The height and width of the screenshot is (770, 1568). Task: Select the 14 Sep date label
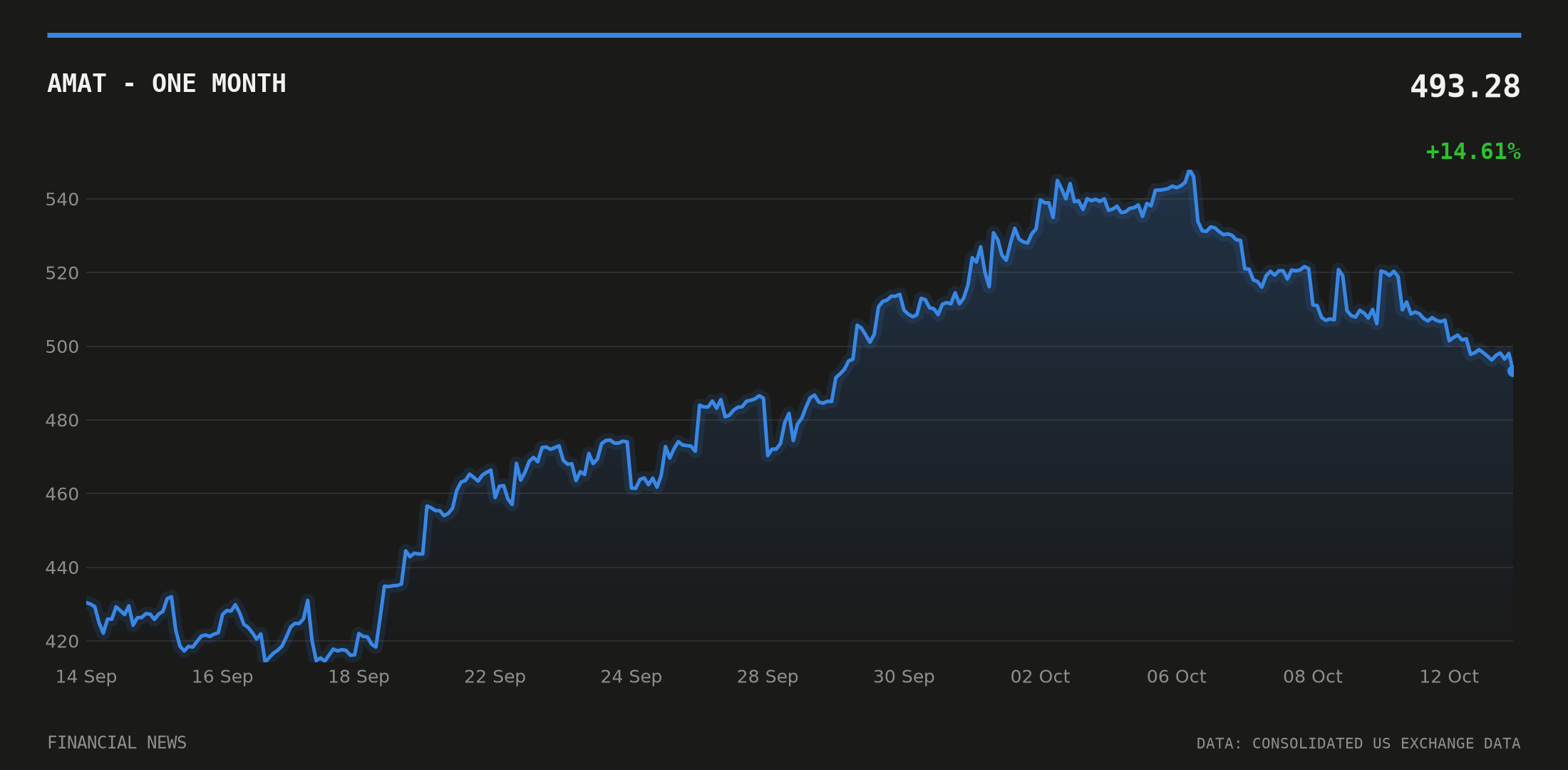coord(86,677)
